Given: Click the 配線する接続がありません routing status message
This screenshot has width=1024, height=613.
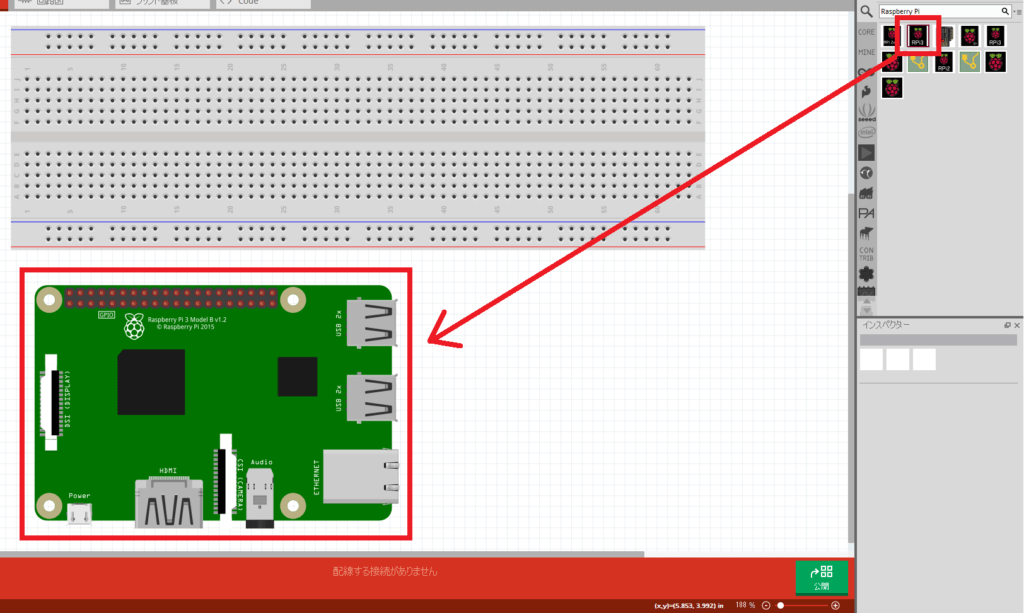Looking at the screenshot, I should point(385,571).
